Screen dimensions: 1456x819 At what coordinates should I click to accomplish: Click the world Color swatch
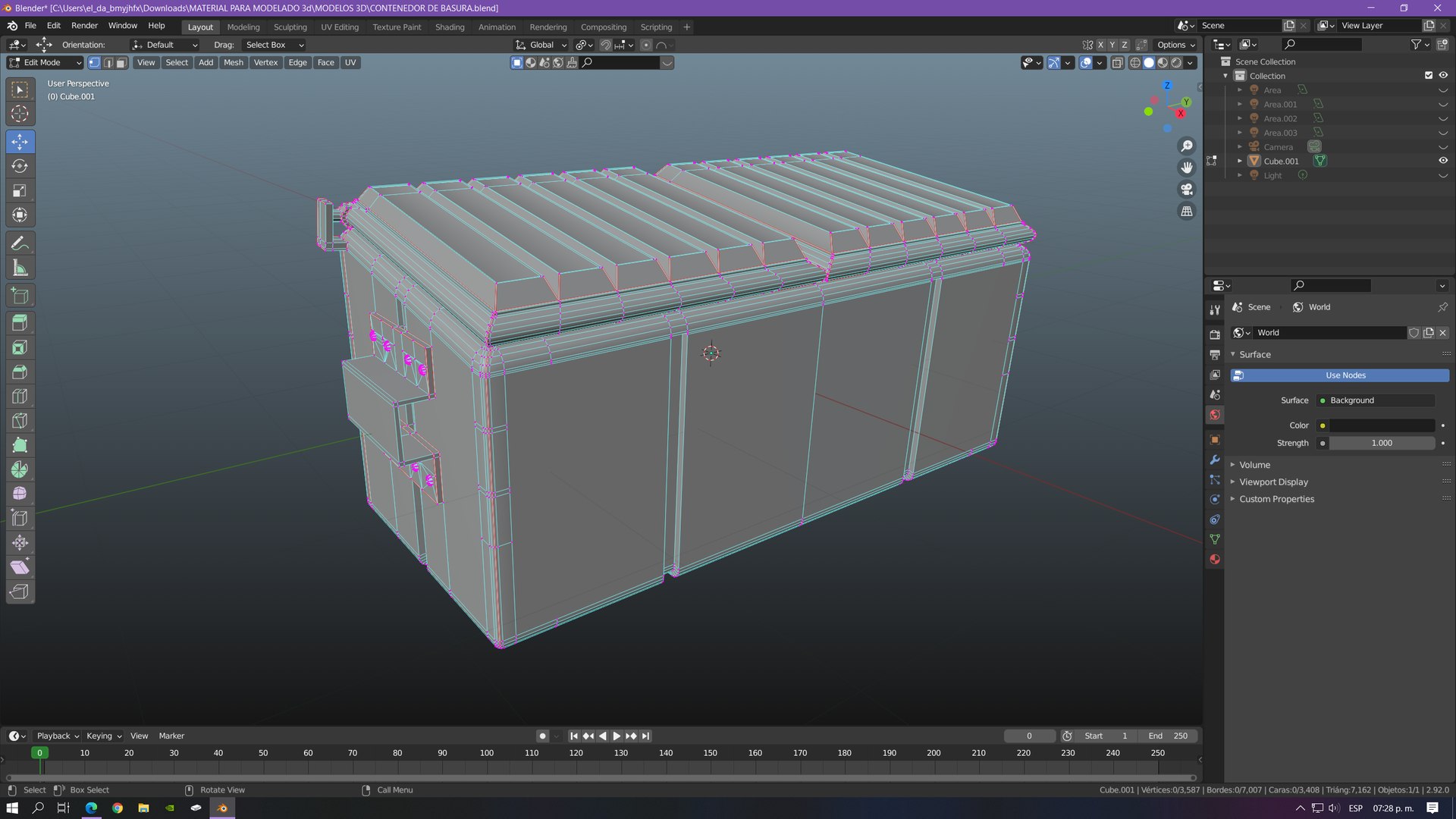(1382, 425)
